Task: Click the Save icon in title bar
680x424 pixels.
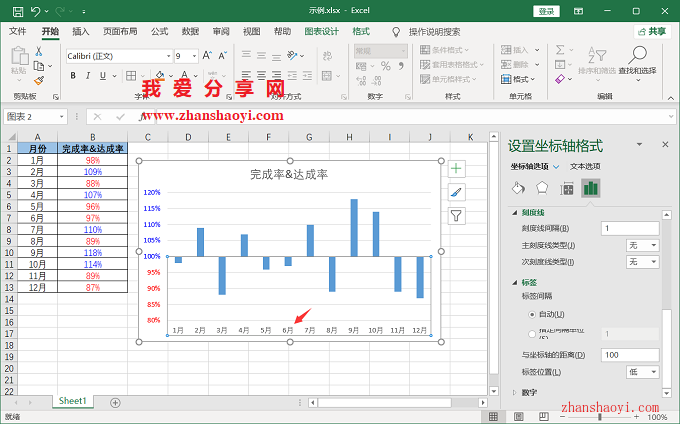Action: 18,11
